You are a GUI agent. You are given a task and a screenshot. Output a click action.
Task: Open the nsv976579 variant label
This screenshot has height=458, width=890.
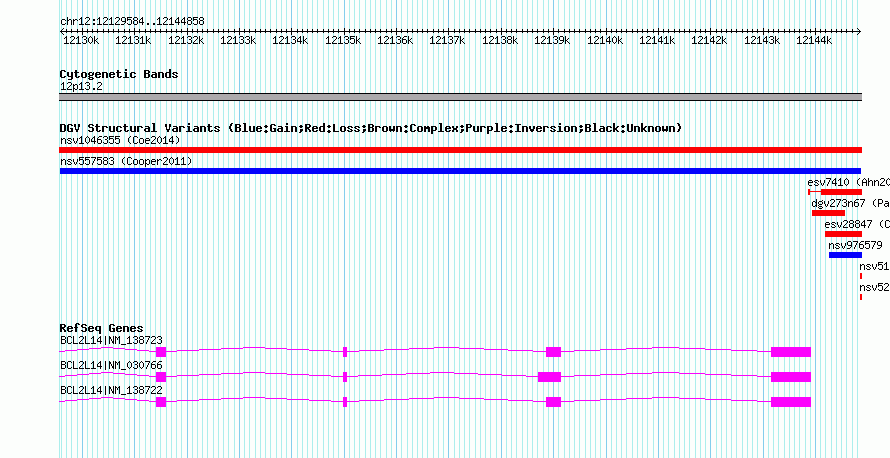[x=855, y=246]
